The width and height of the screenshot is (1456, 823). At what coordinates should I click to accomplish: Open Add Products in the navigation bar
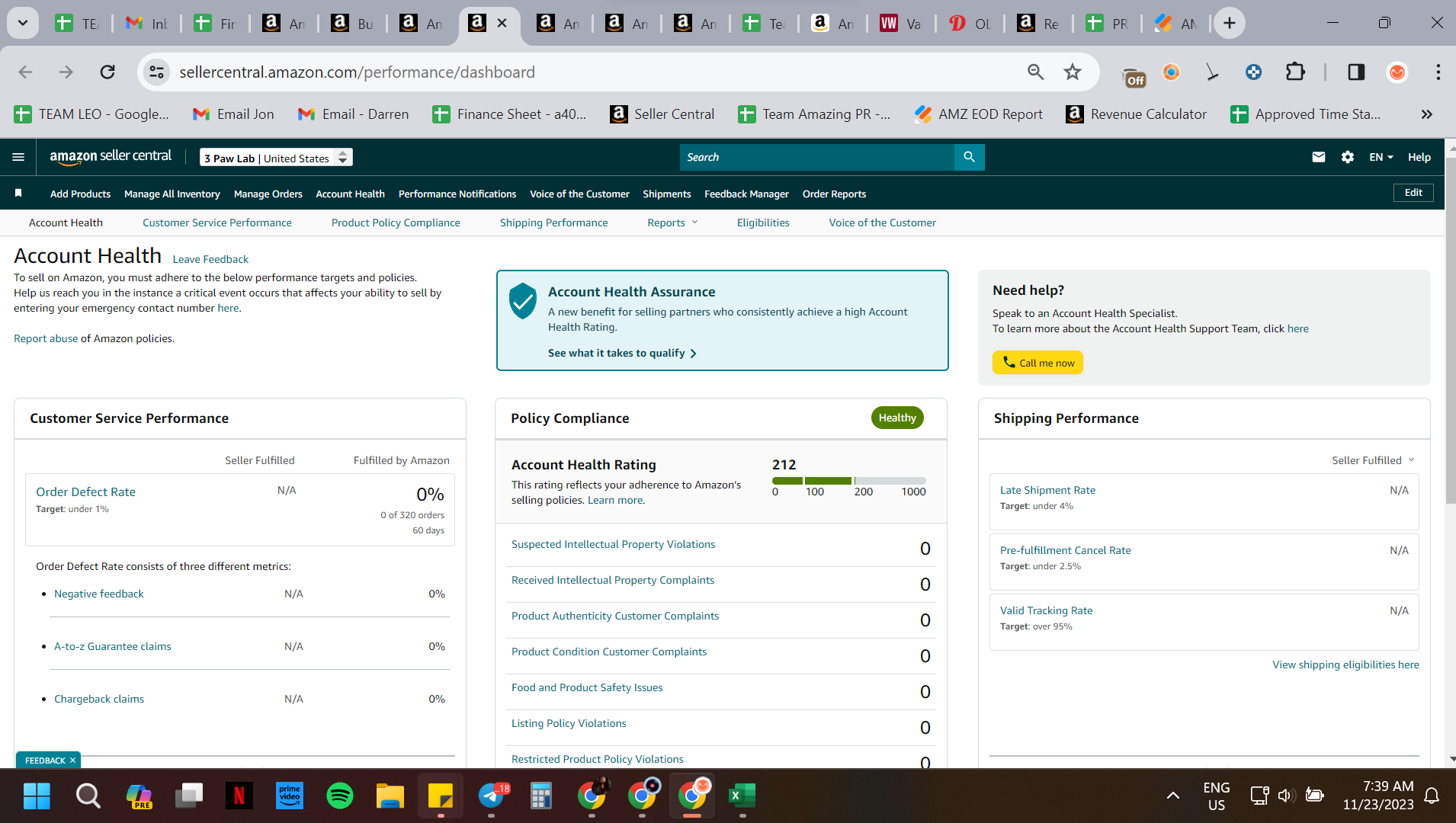(80, 194)
